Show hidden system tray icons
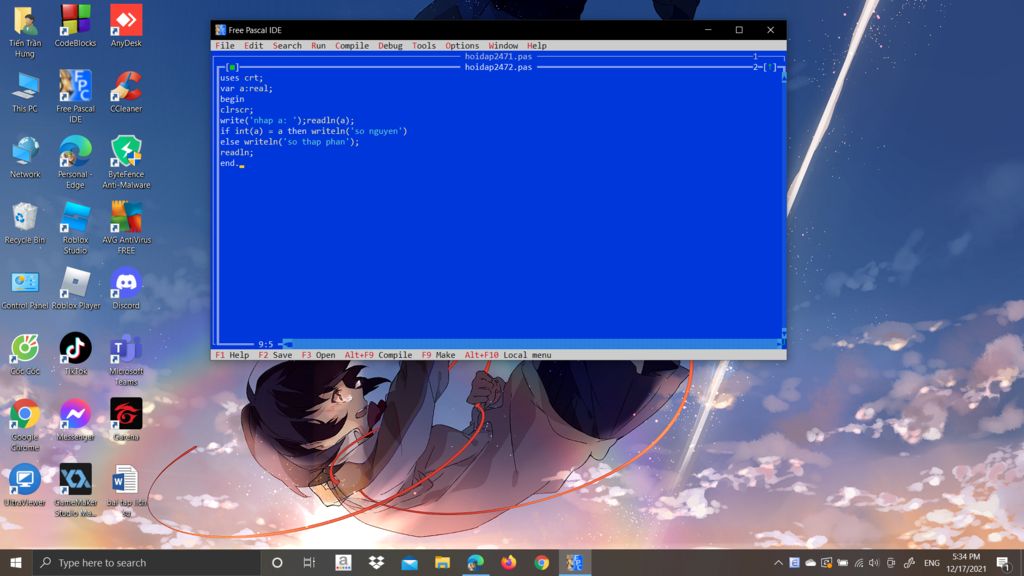 778,563
